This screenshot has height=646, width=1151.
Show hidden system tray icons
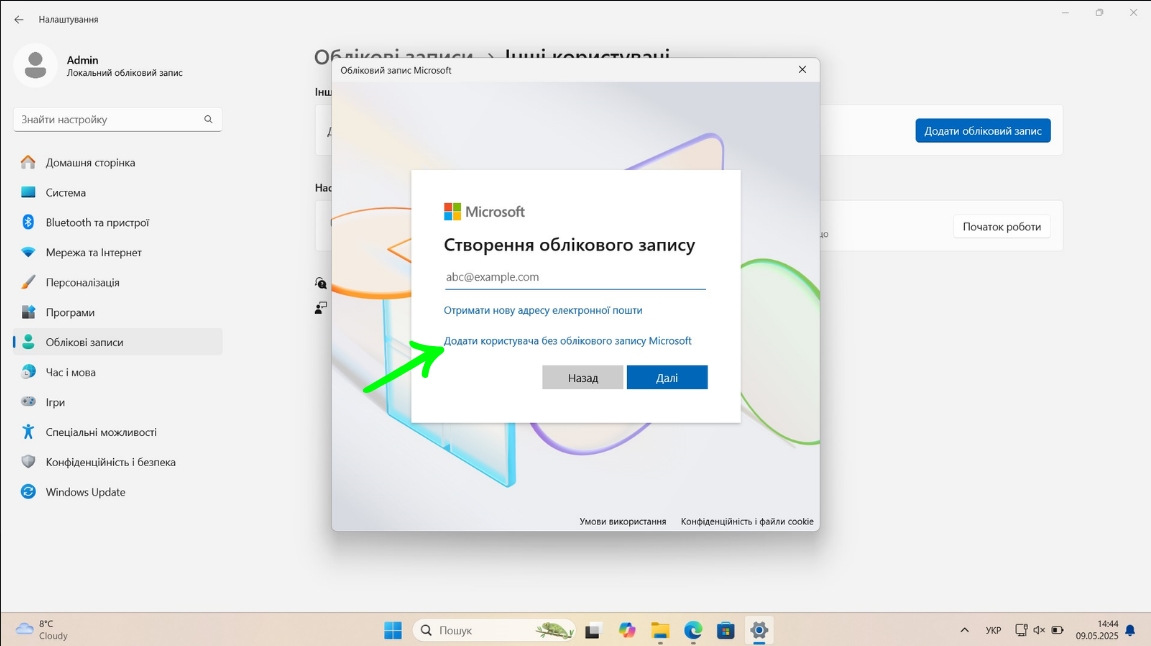tap(964, 630)
